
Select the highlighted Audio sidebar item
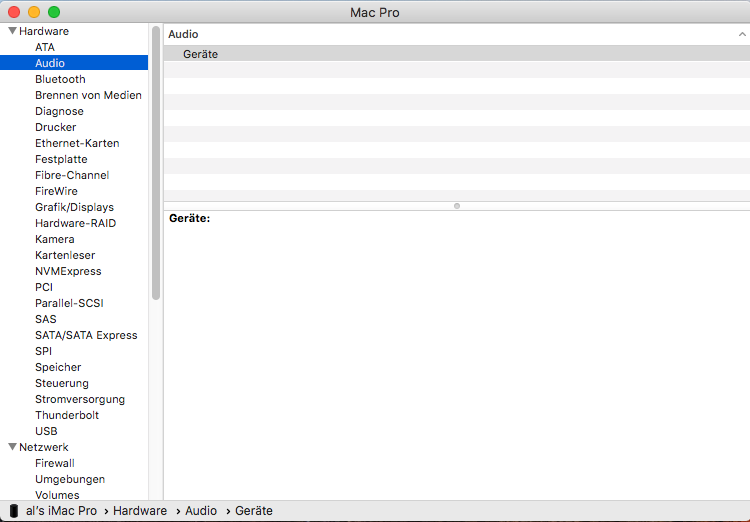tap(74, 63)
